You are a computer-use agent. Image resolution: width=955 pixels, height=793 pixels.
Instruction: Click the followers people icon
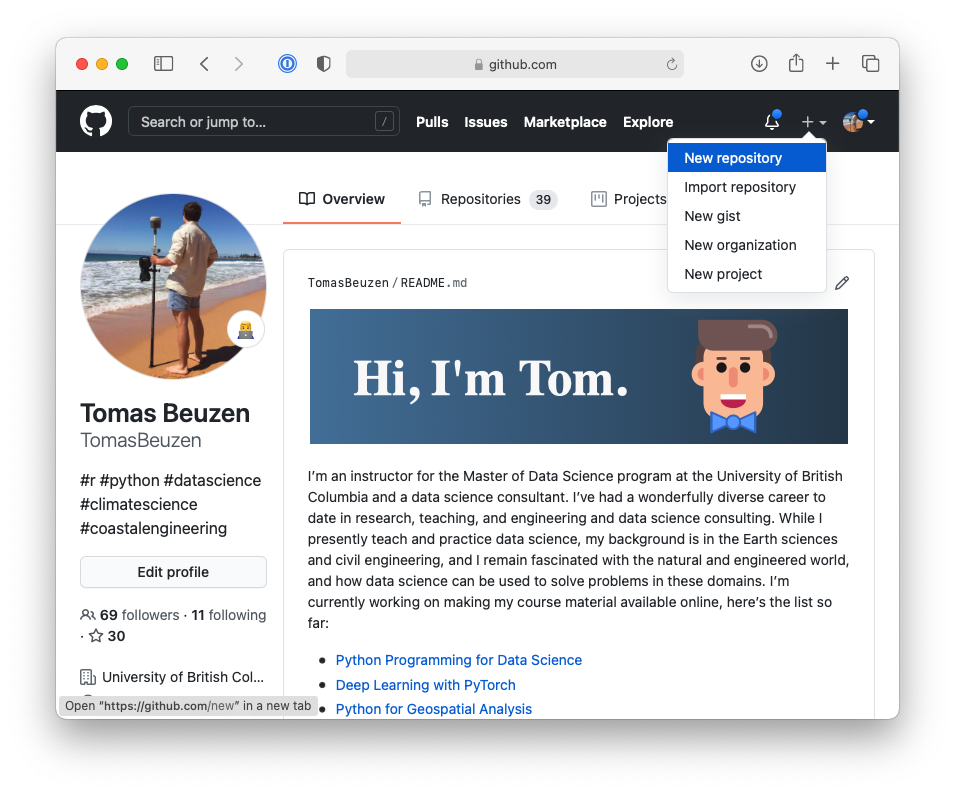(88, 615)
